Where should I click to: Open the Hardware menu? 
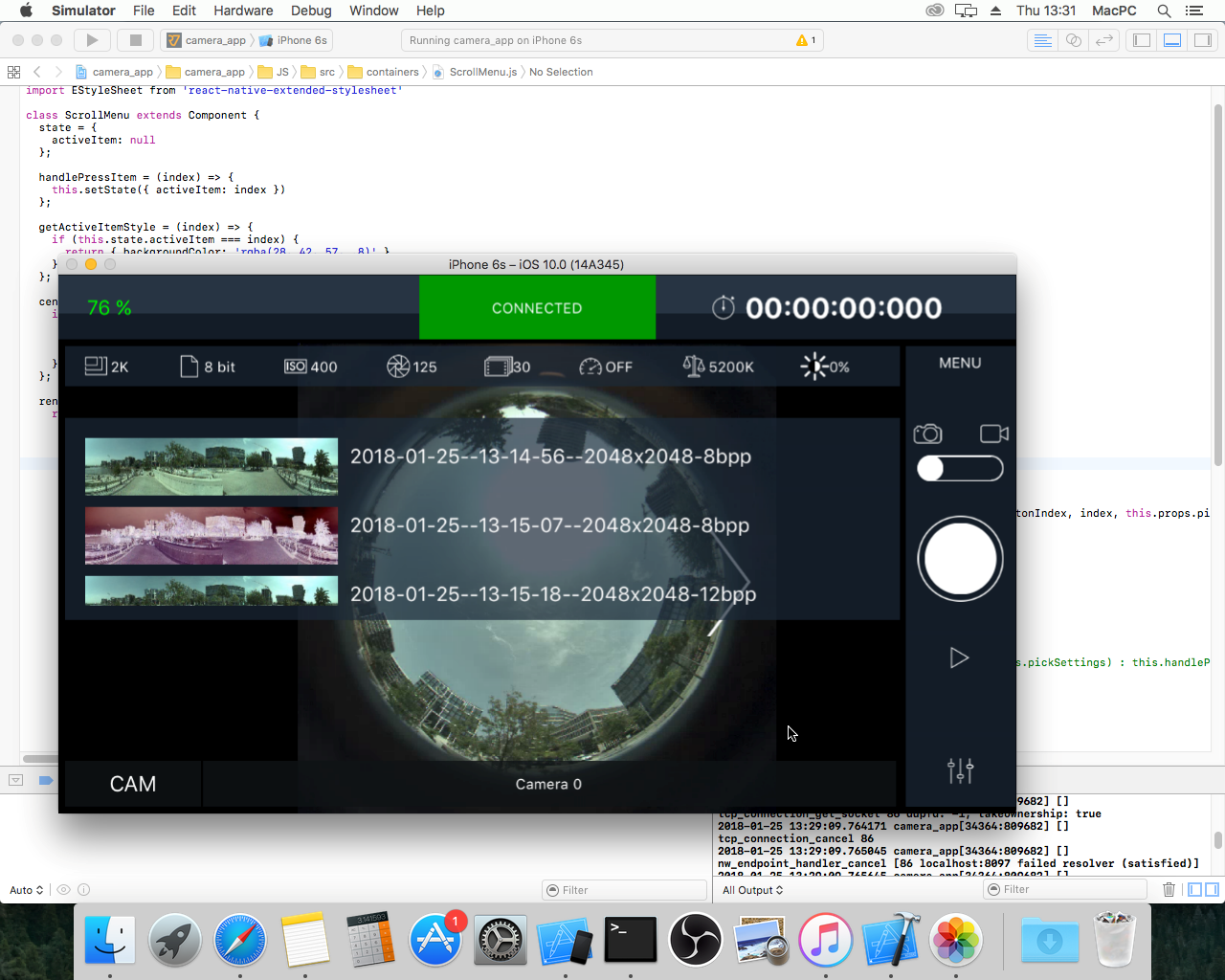tap(243, 11)
